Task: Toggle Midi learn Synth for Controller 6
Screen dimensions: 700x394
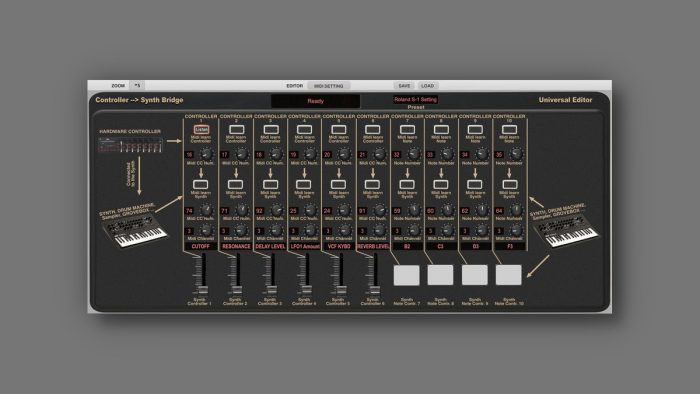Action: [373, 184]
